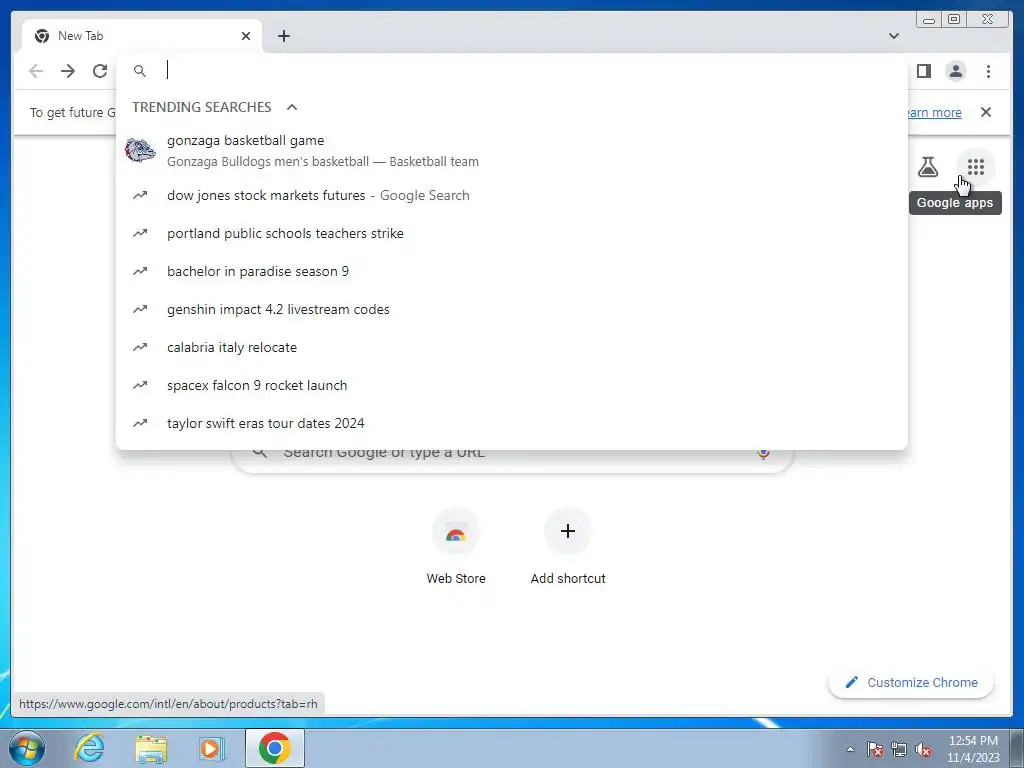Launch Internet Explorer from taskbar
The height and width of the screenshot is (768, 1024).
point(89,748)
